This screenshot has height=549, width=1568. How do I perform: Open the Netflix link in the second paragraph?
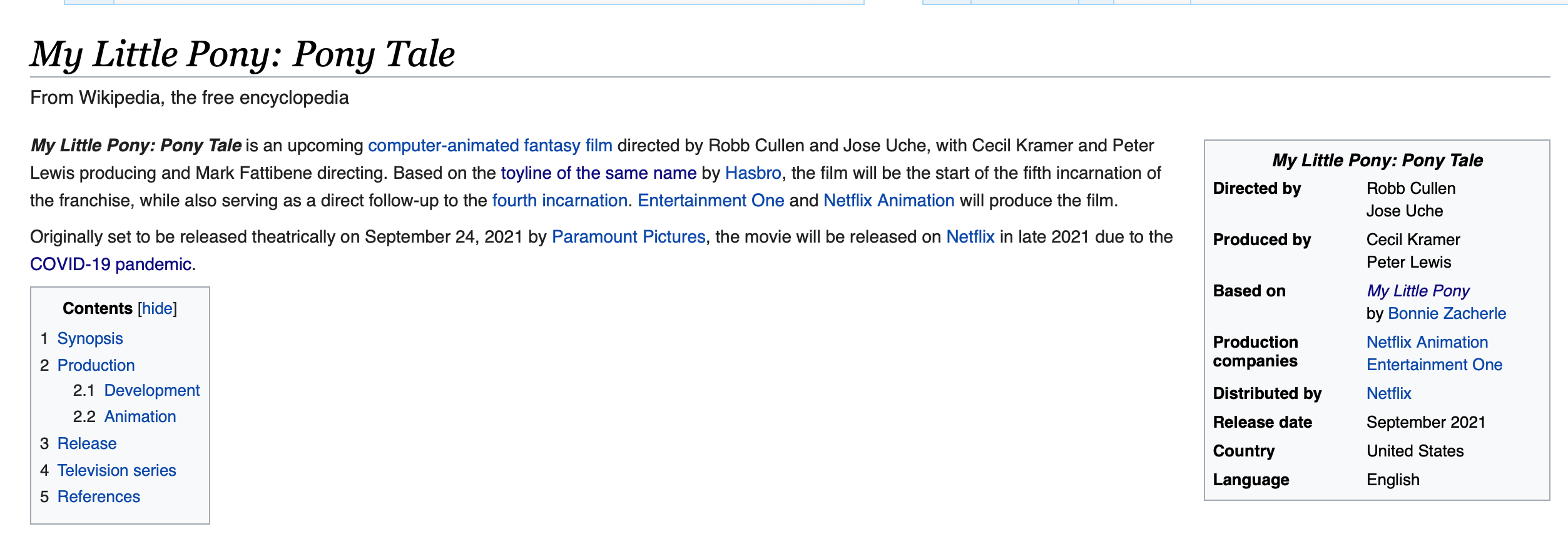coord(970,237)
